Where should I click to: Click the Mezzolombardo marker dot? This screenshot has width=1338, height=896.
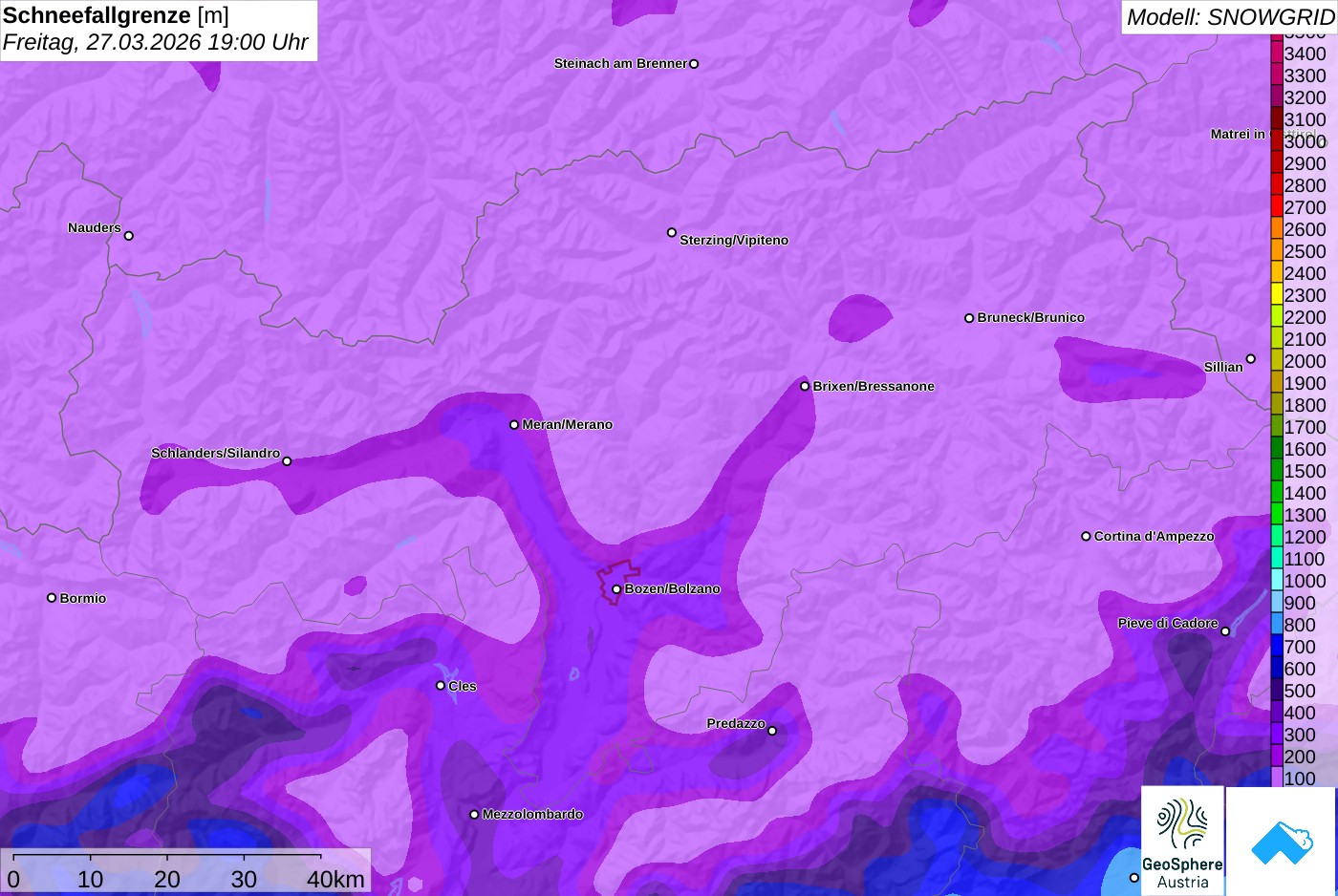coord(474,815)
